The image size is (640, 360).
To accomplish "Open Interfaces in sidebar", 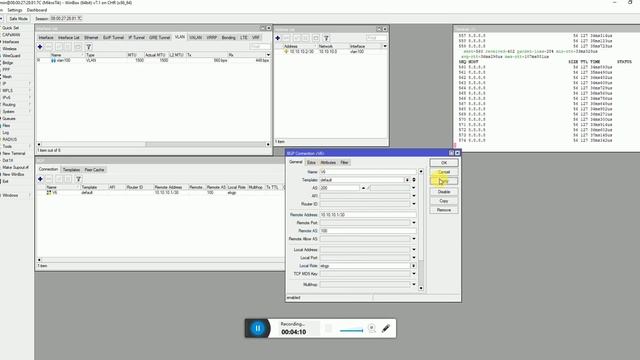I will tap(11, 42).
